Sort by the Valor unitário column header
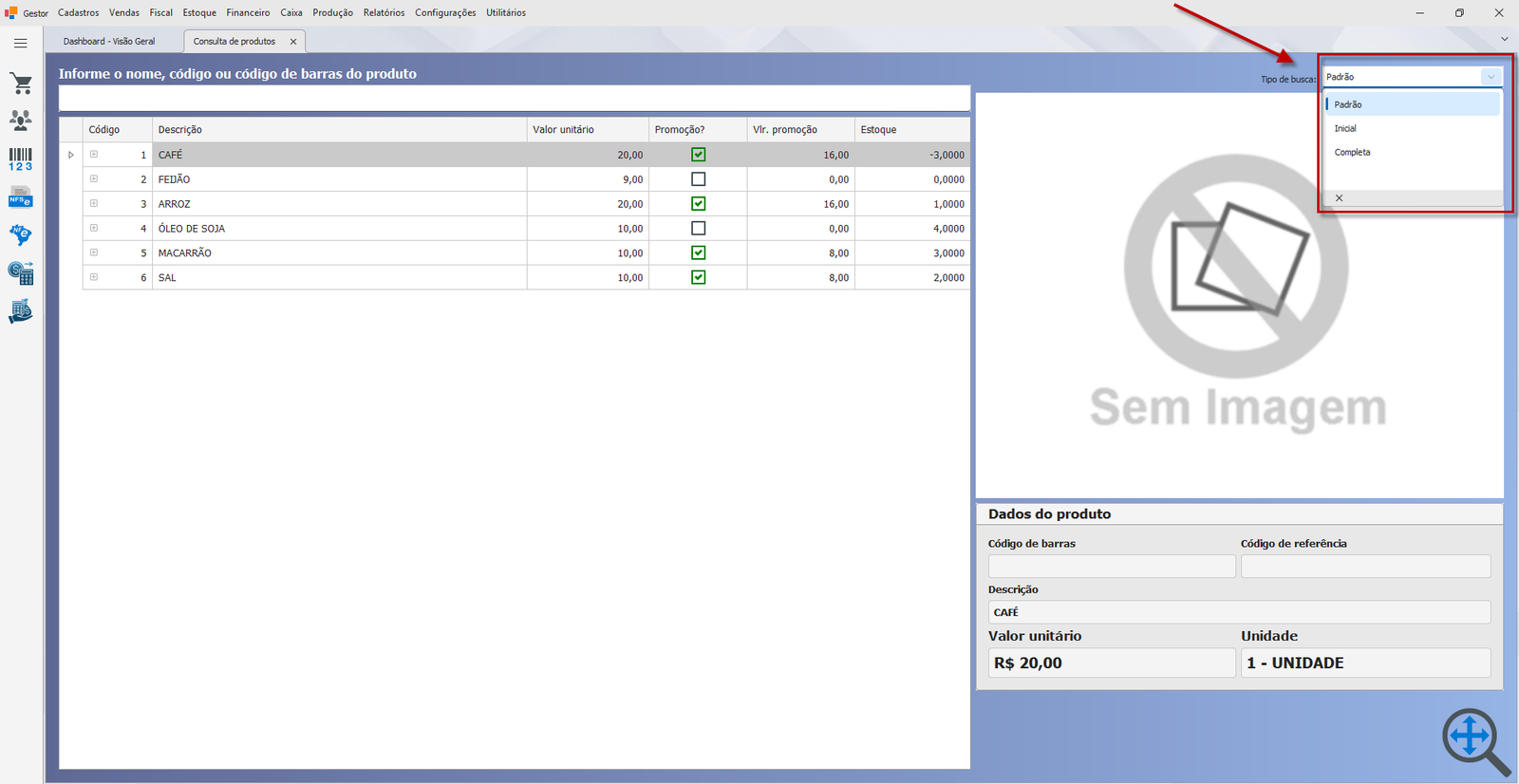This screenshot has height=784, width=1519. pos(588,130)
